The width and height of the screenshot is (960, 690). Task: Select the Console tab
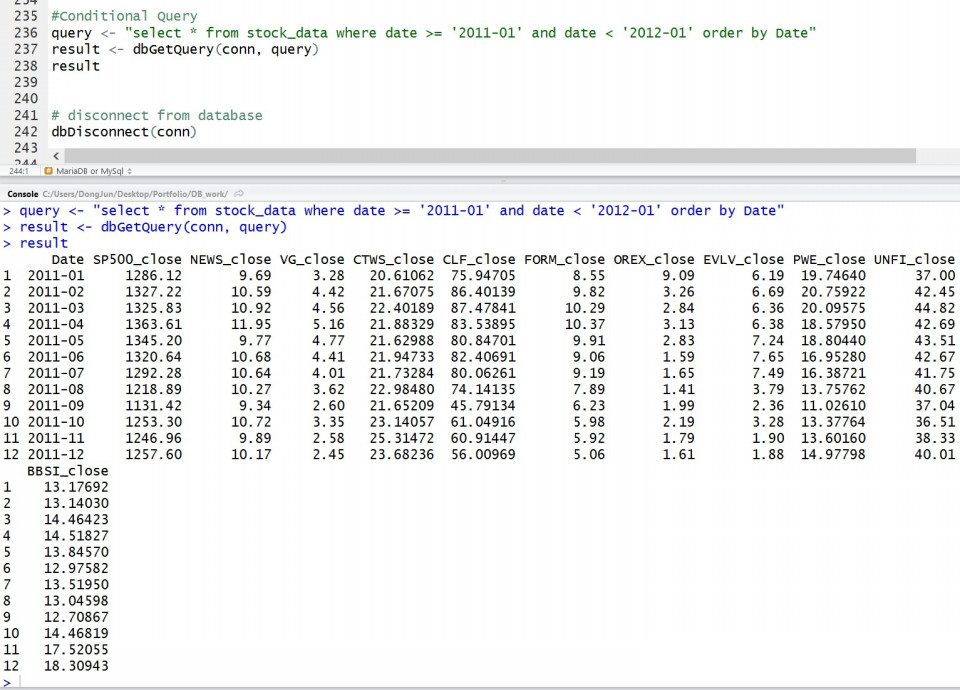pyautogui.click(x=23, y=194)
